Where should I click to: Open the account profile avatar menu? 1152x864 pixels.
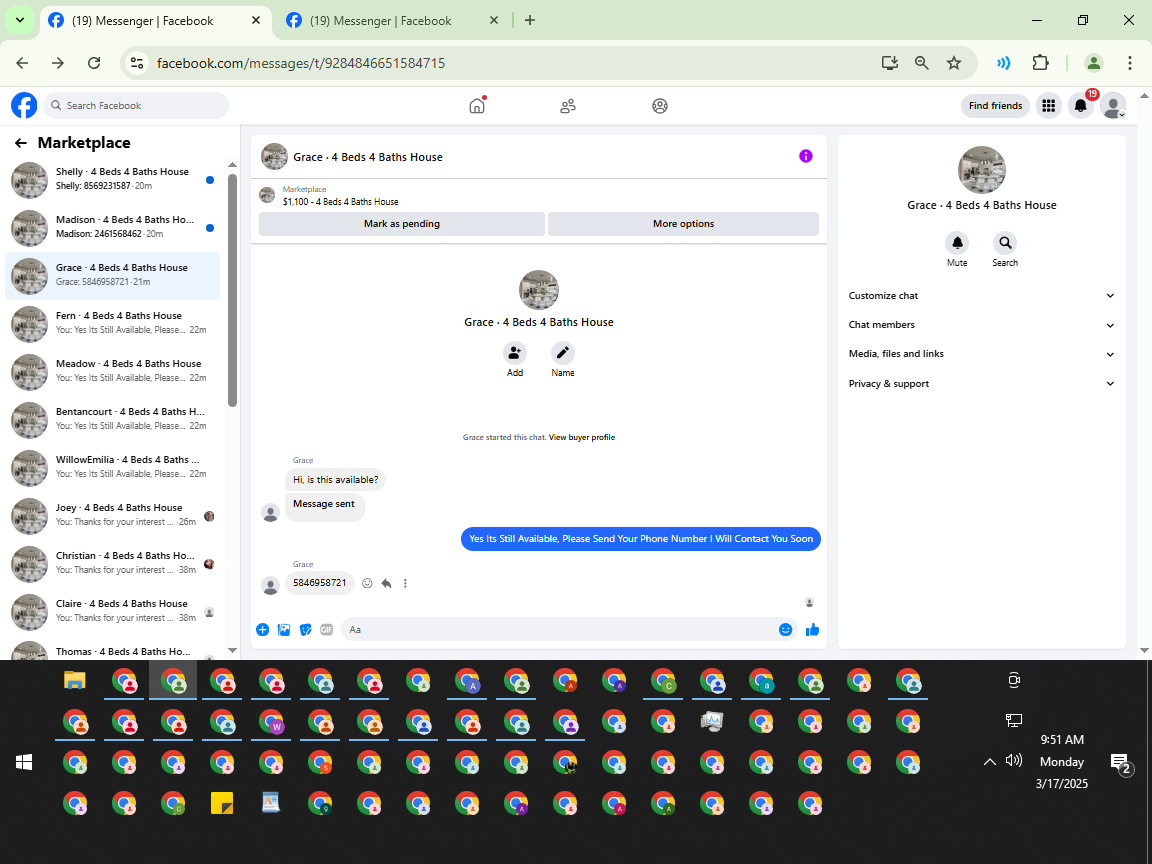tap(1113, 106)
